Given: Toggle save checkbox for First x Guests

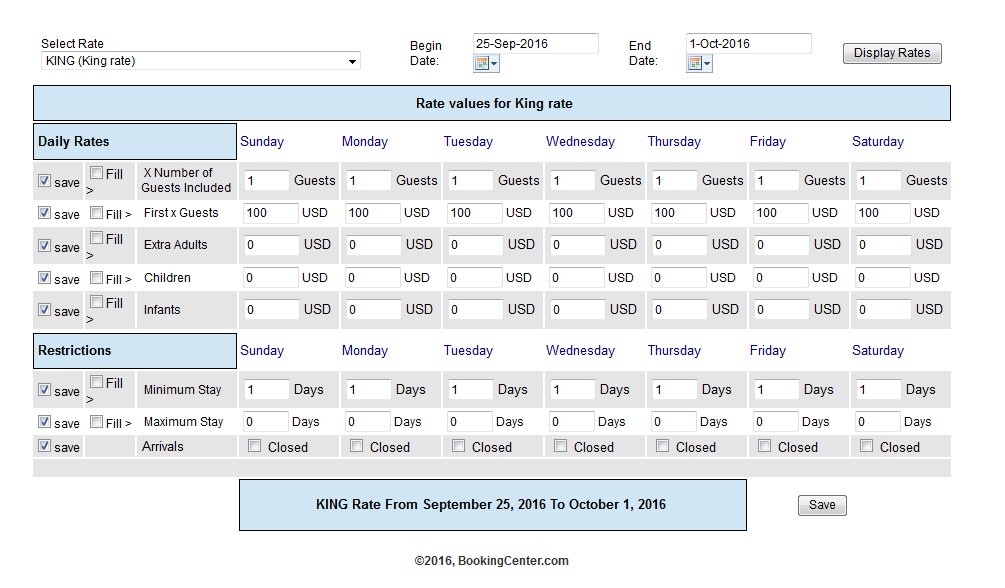Looking at the screenshot, I should [x=44, y=212].
